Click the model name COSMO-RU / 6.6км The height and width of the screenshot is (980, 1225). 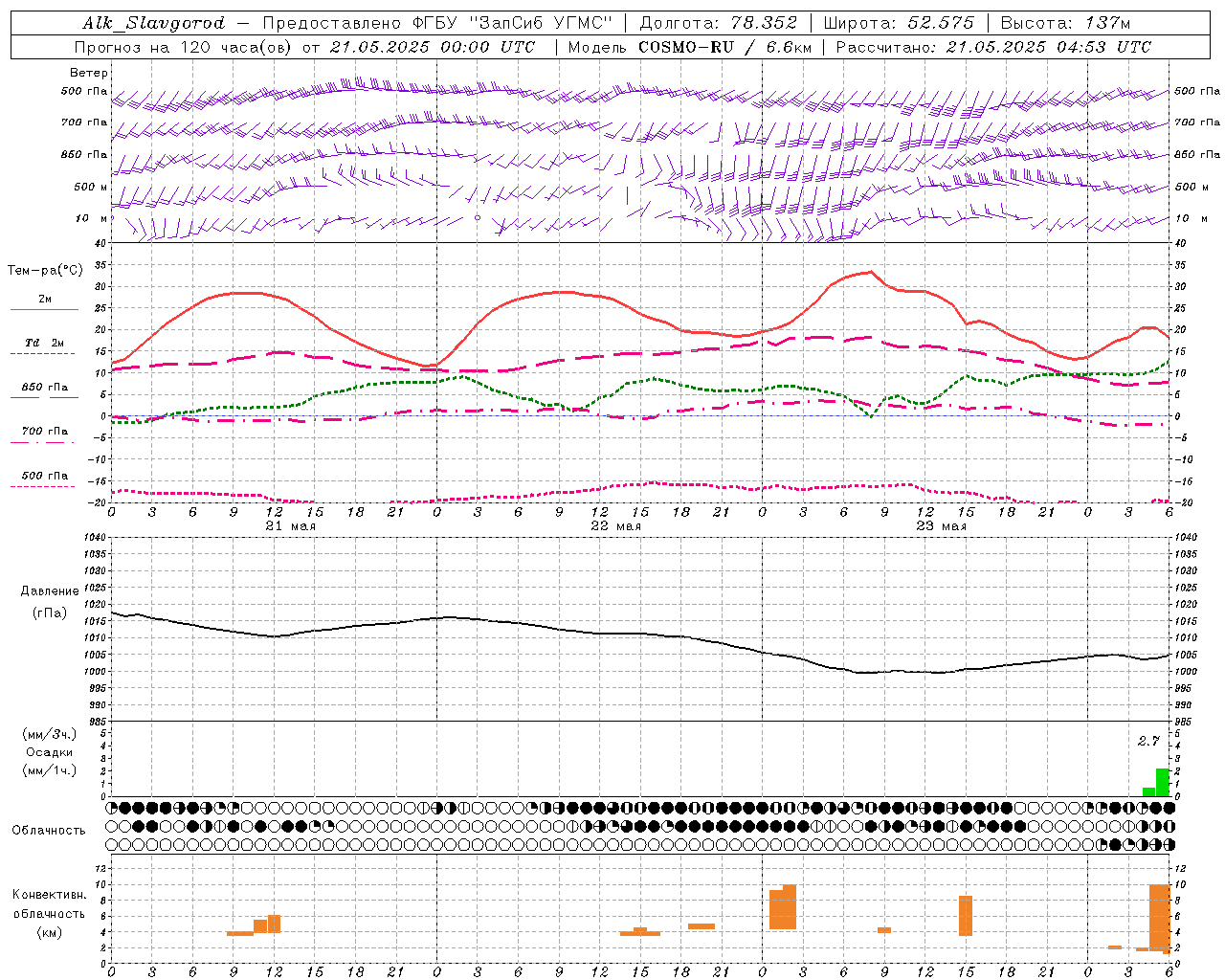coord(724,47)
